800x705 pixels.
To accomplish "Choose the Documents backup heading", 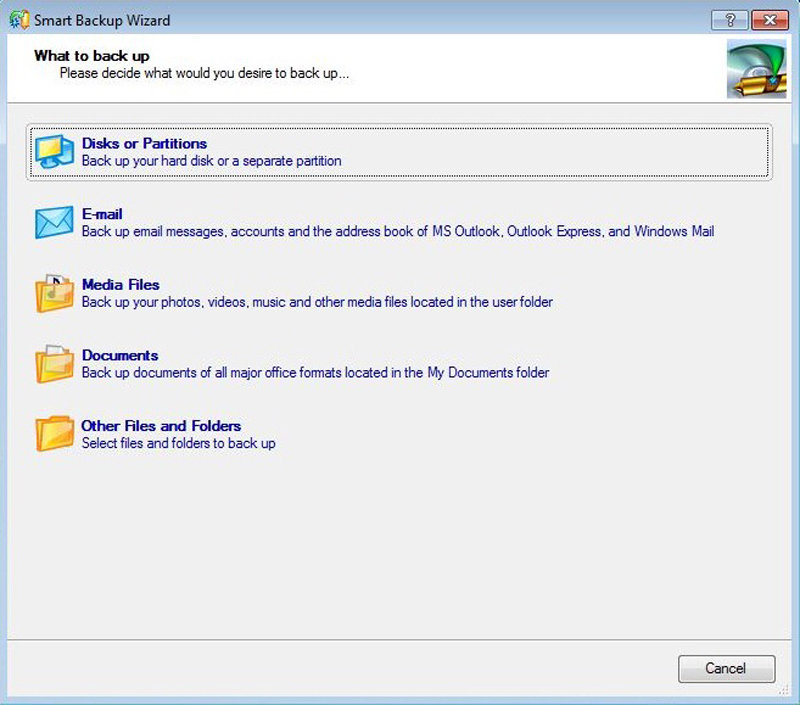I will [x=120, y=356].
